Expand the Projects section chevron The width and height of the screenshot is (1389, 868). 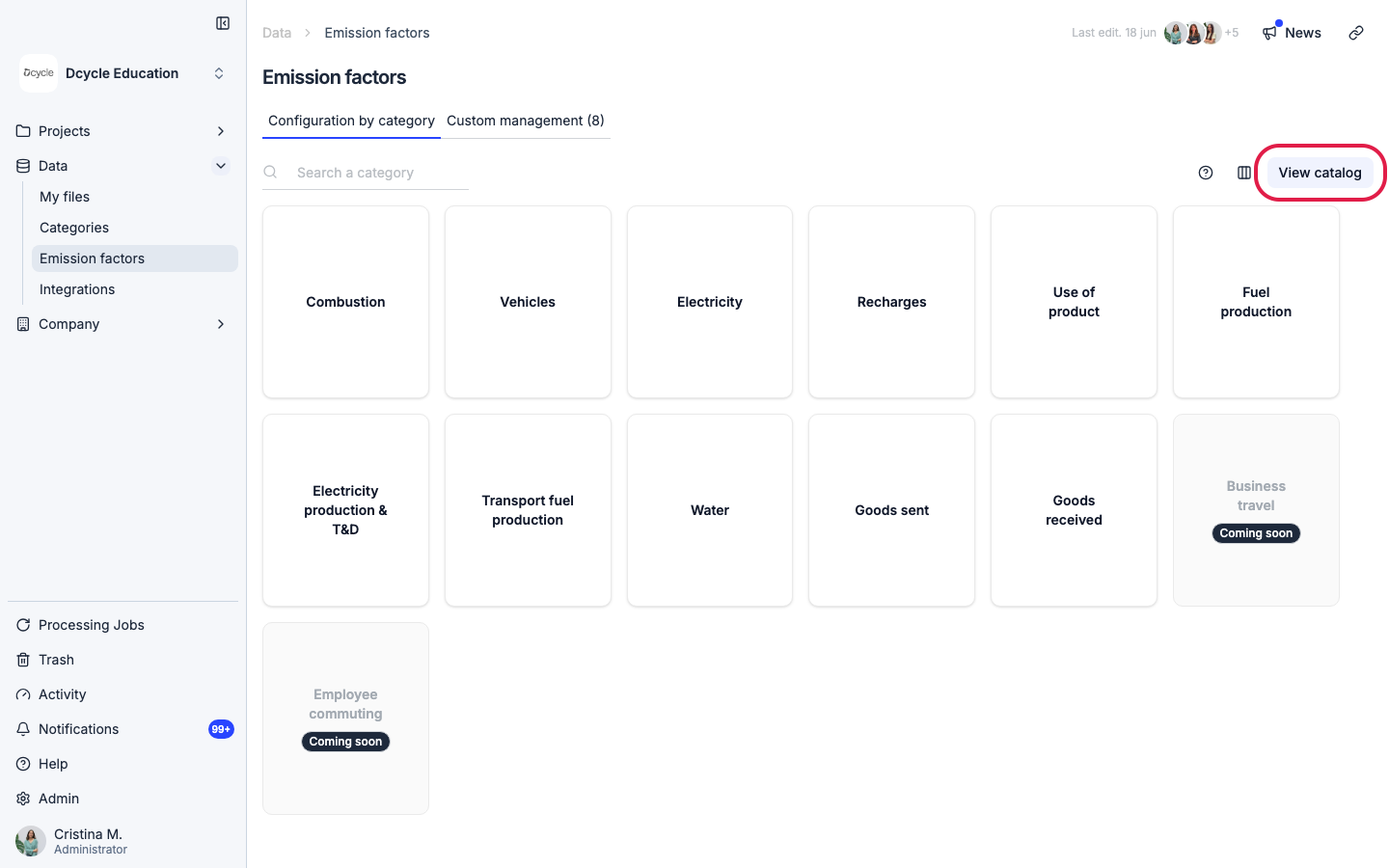221,131
